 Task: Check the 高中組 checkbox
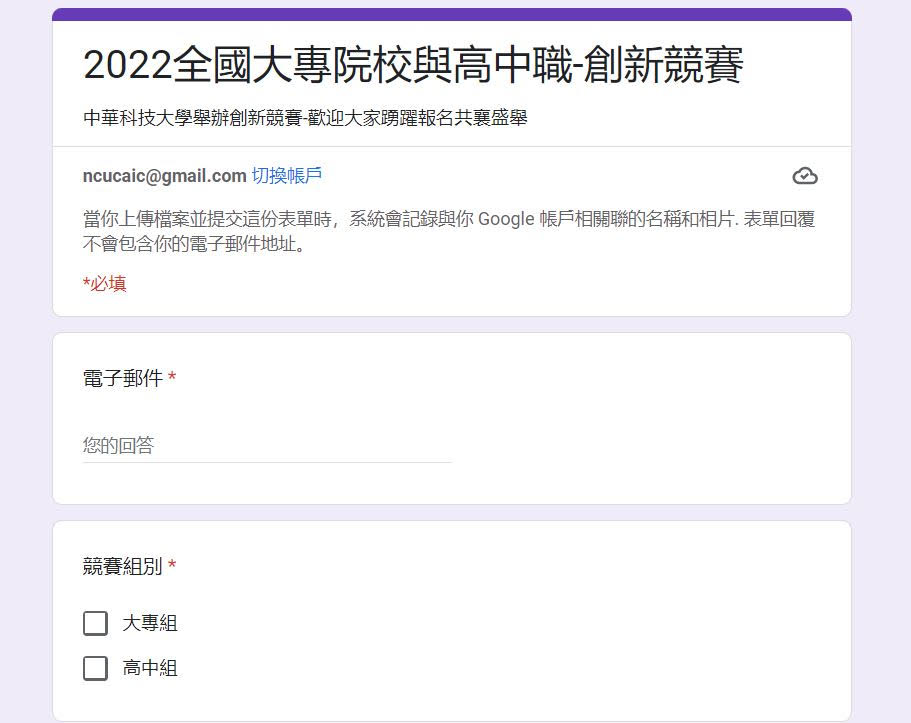click(95, 668)
